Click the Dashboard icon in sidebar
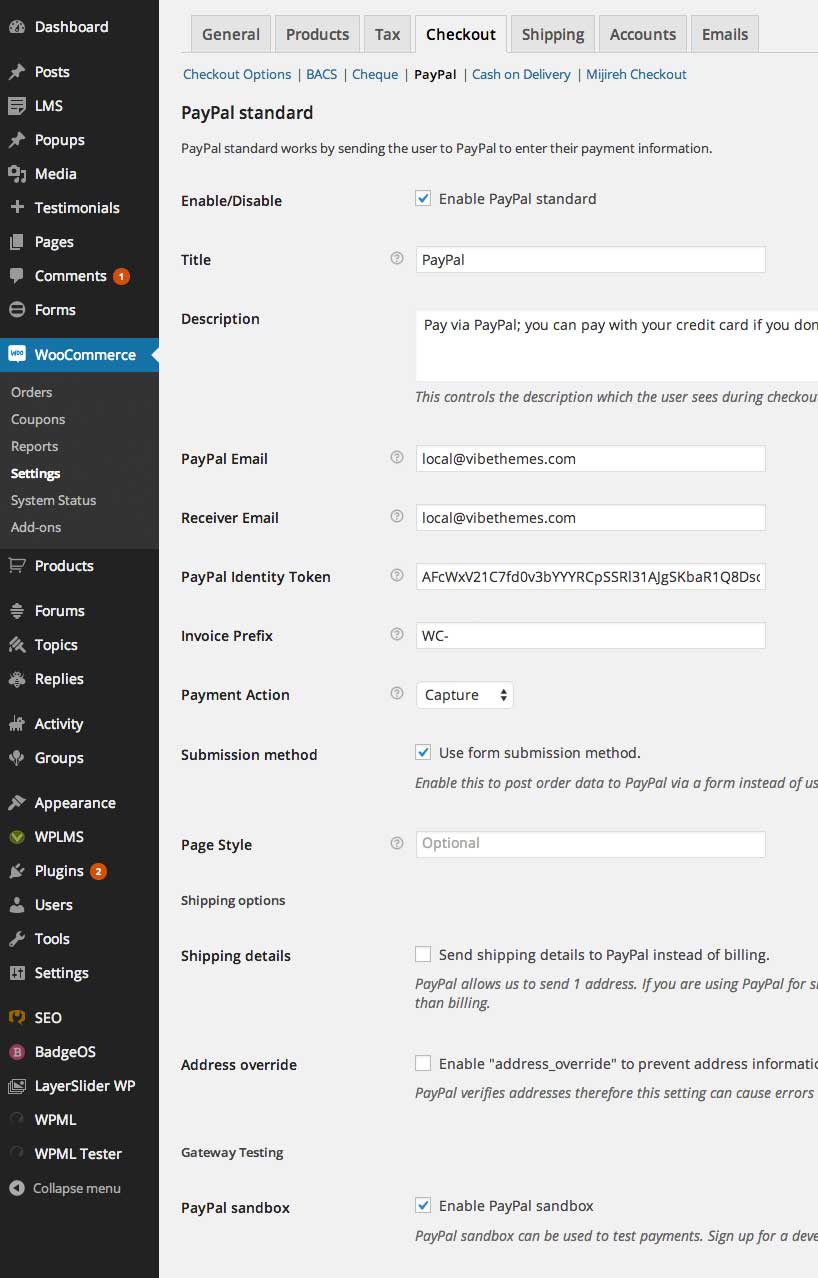 click(x=17, y=27)
